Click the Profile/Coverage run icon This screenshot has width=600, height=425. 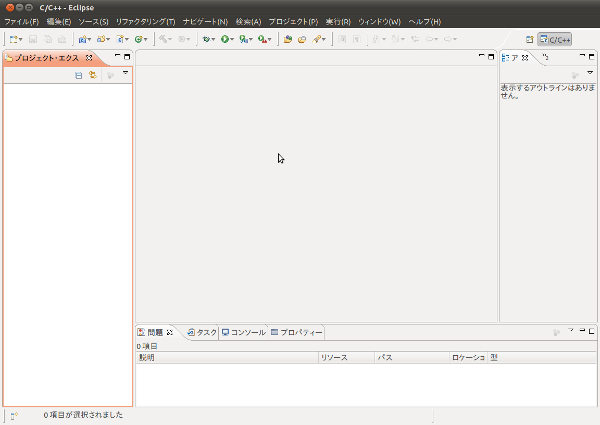(243, 39)
